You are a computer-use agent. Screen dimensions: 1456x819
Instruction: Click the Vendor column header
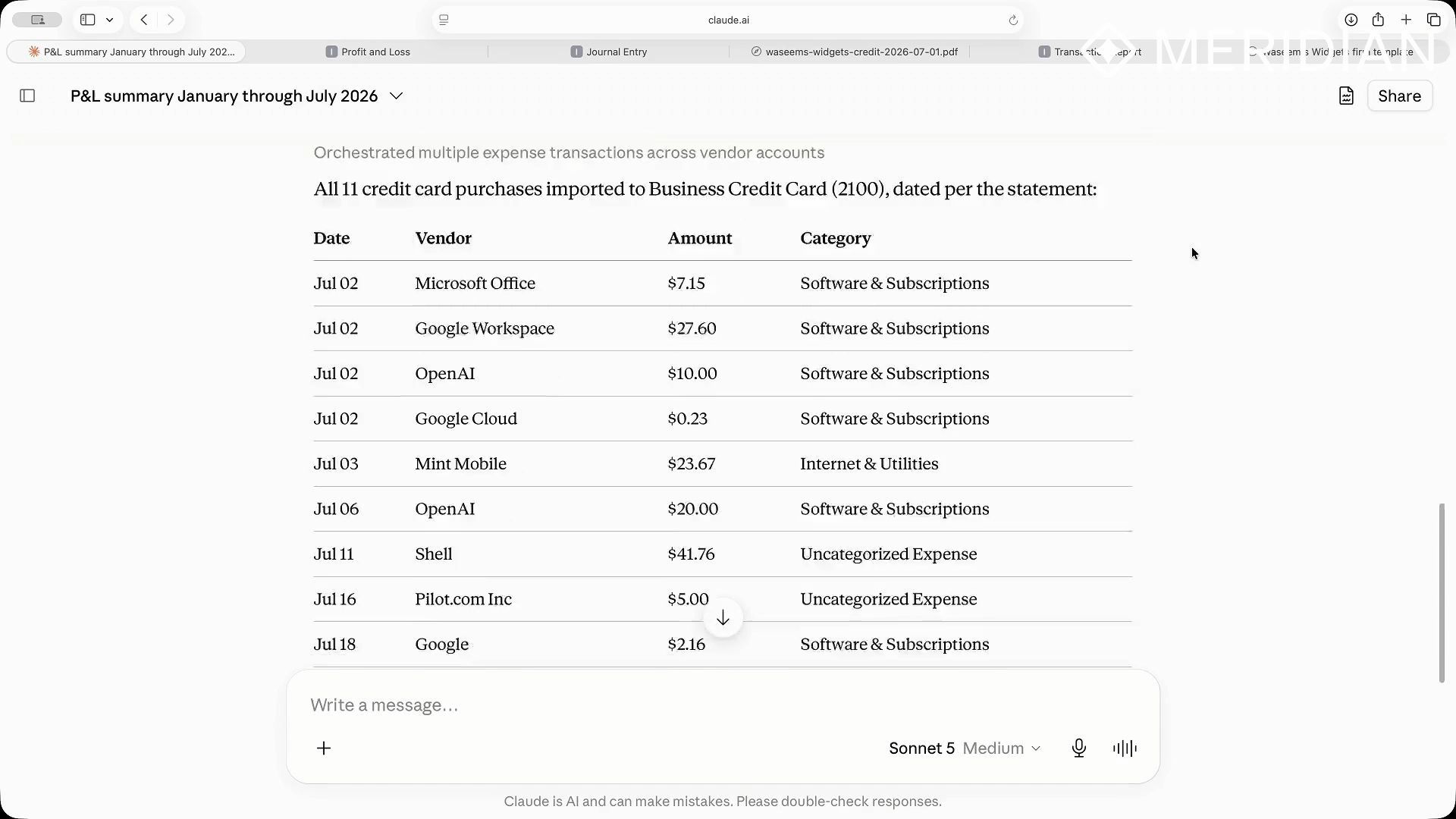[x=443, y=238]
